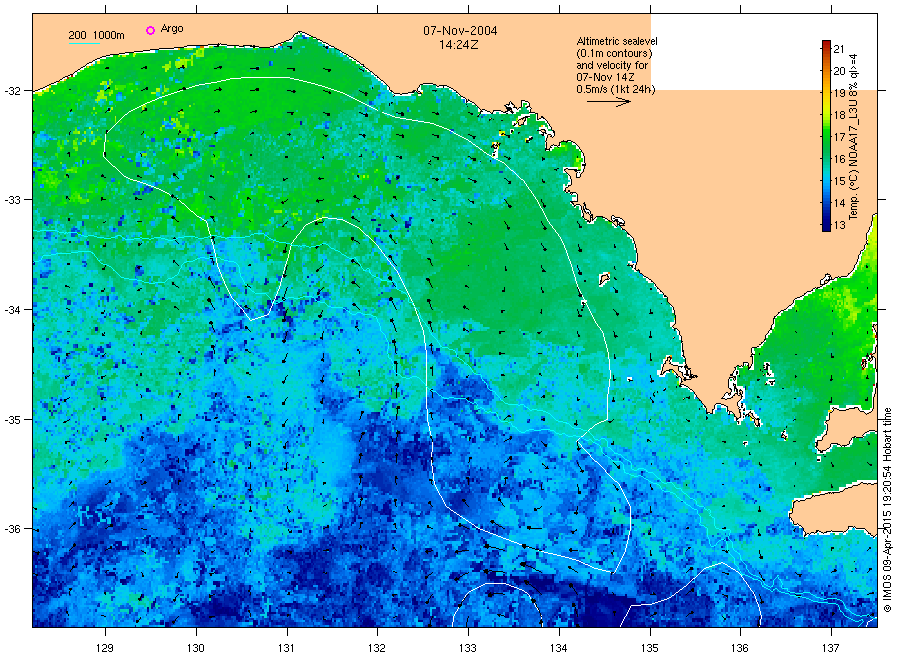
Task: Click the temperature color bar
Action: coord(826,136)
